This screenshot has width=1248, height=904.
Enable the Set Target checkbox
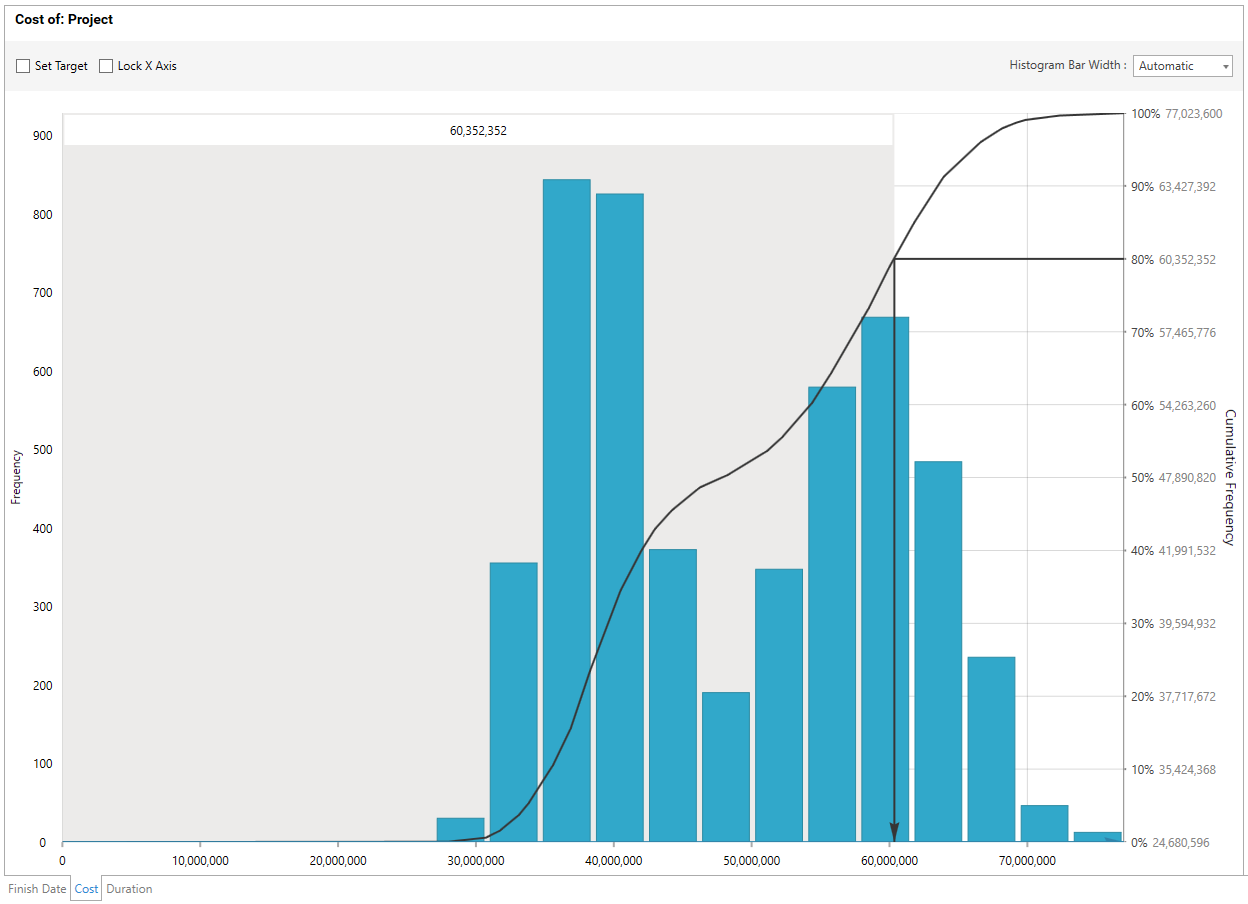coord(23,66)
